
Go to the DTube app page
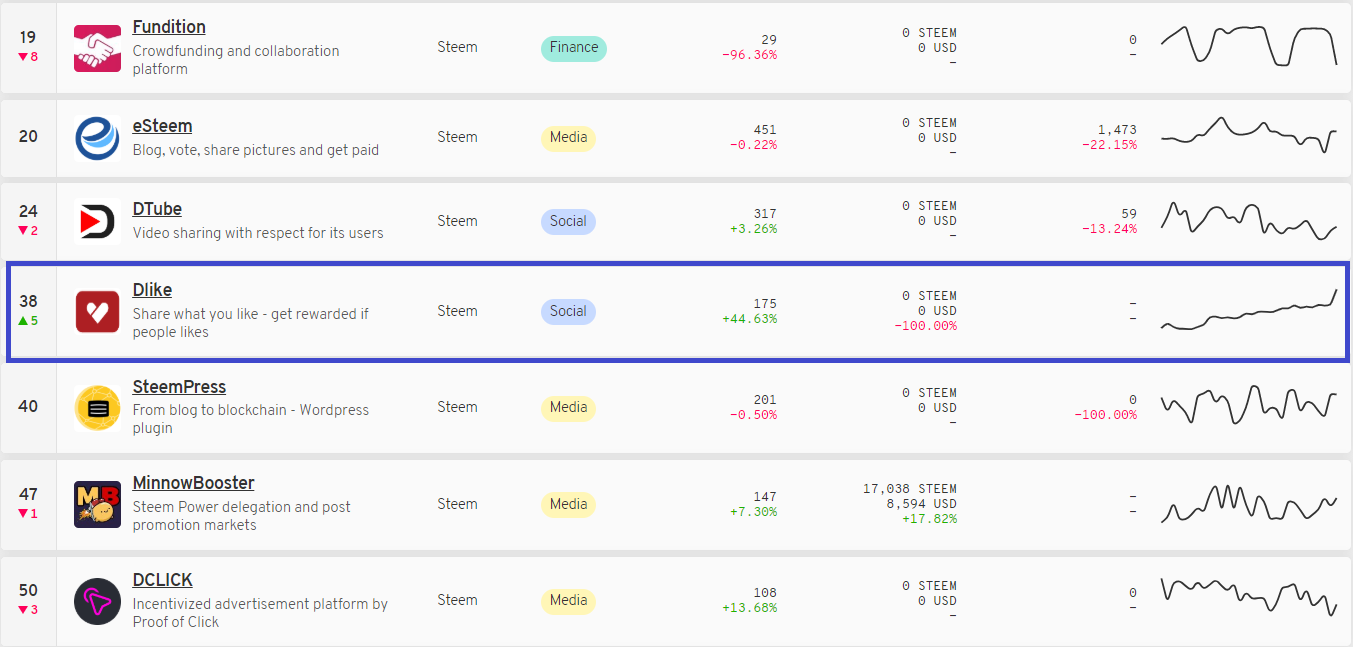coord(157,209)
